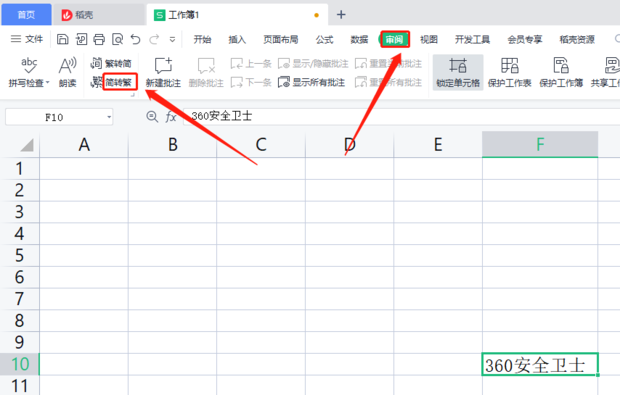This screenshot has height=395, width=620.
Task: Select column F header
Action: tap(540, 144)
